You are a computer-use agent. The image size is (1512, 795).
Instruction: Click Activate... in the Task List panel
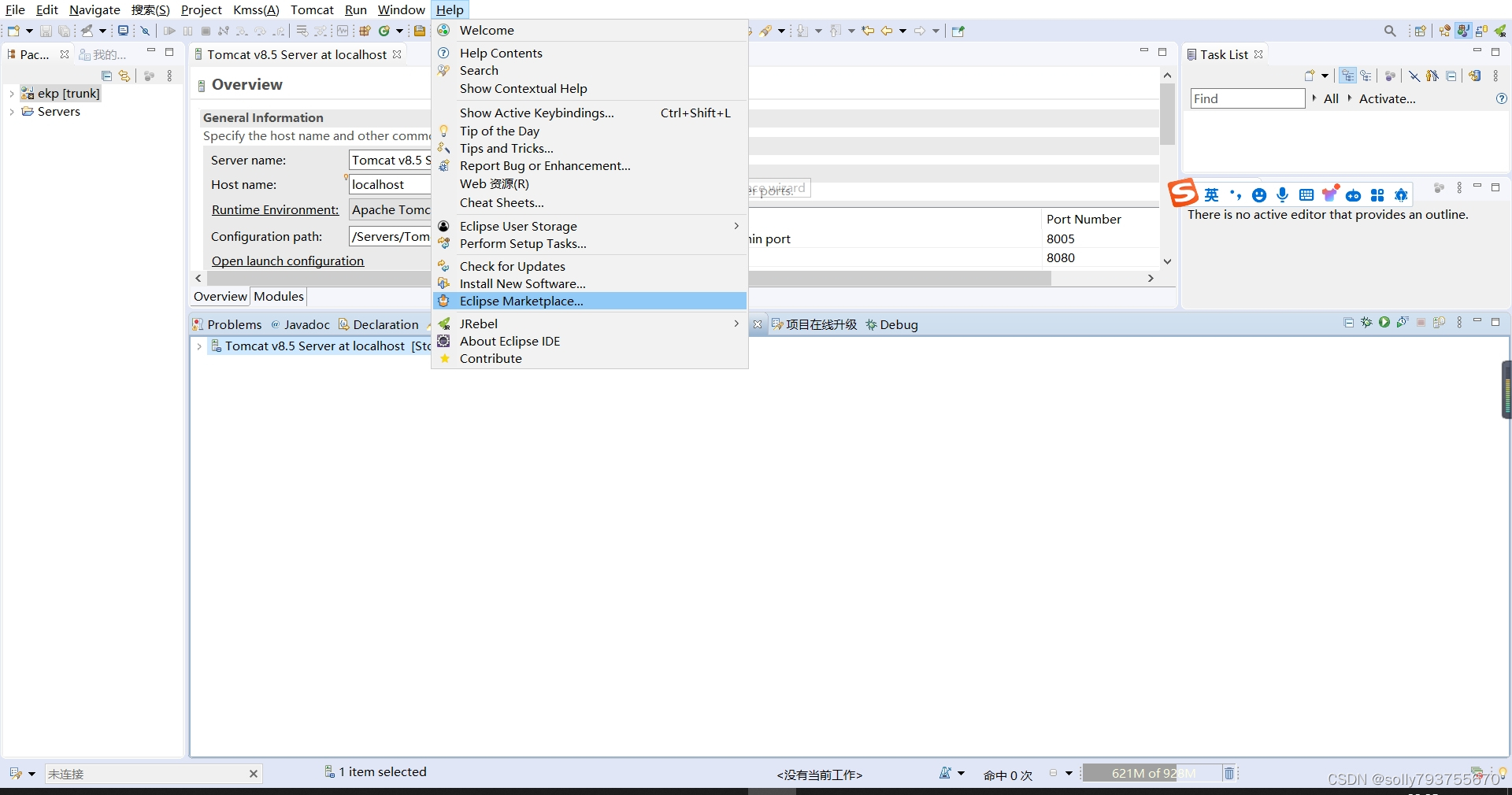point(1388,98)
